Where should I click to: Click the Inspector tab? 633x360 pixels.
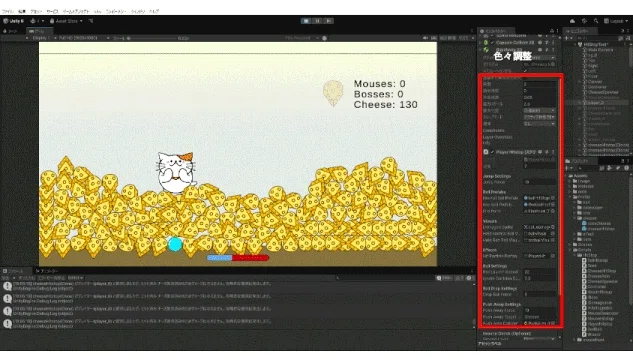click(x=496, y=31)
